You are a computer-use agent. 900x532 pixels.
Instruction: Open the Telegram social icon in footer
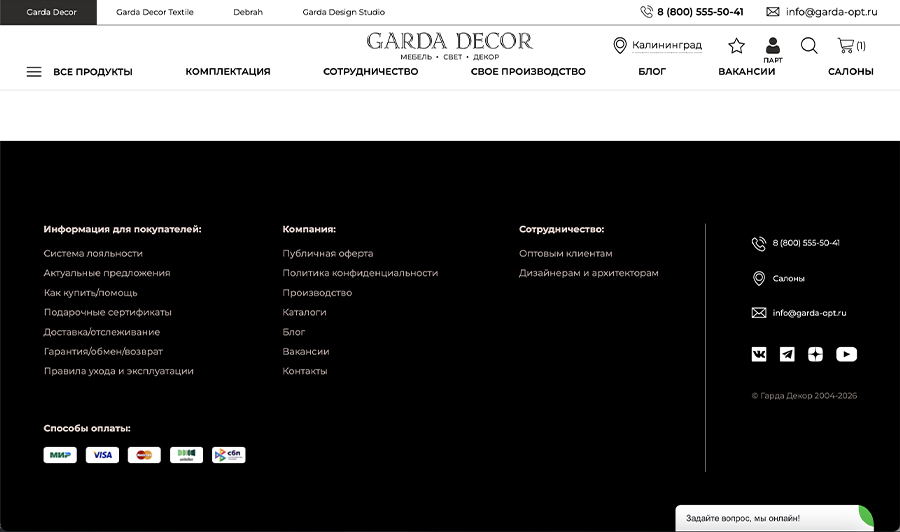coord(787,354)
